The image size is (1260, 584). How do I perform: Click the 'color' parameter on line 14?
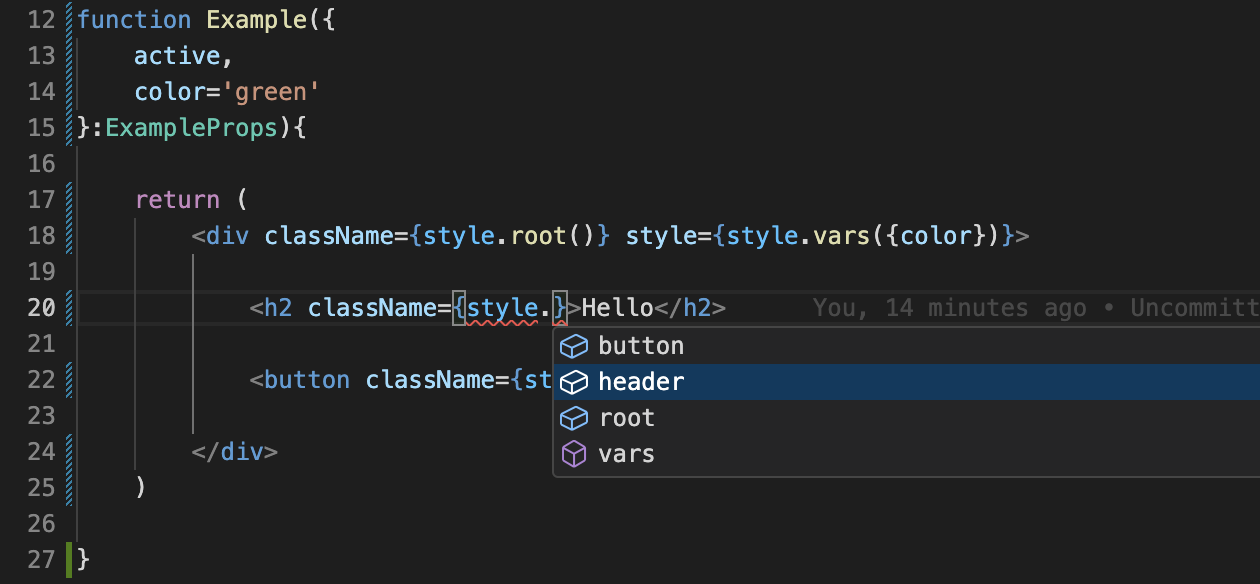pos(171,92)
